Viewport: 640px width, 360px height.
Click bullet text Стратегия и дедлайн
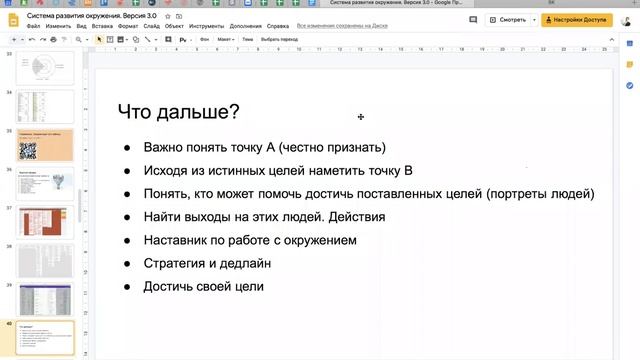pyautogui.click(x=207, y=263)
